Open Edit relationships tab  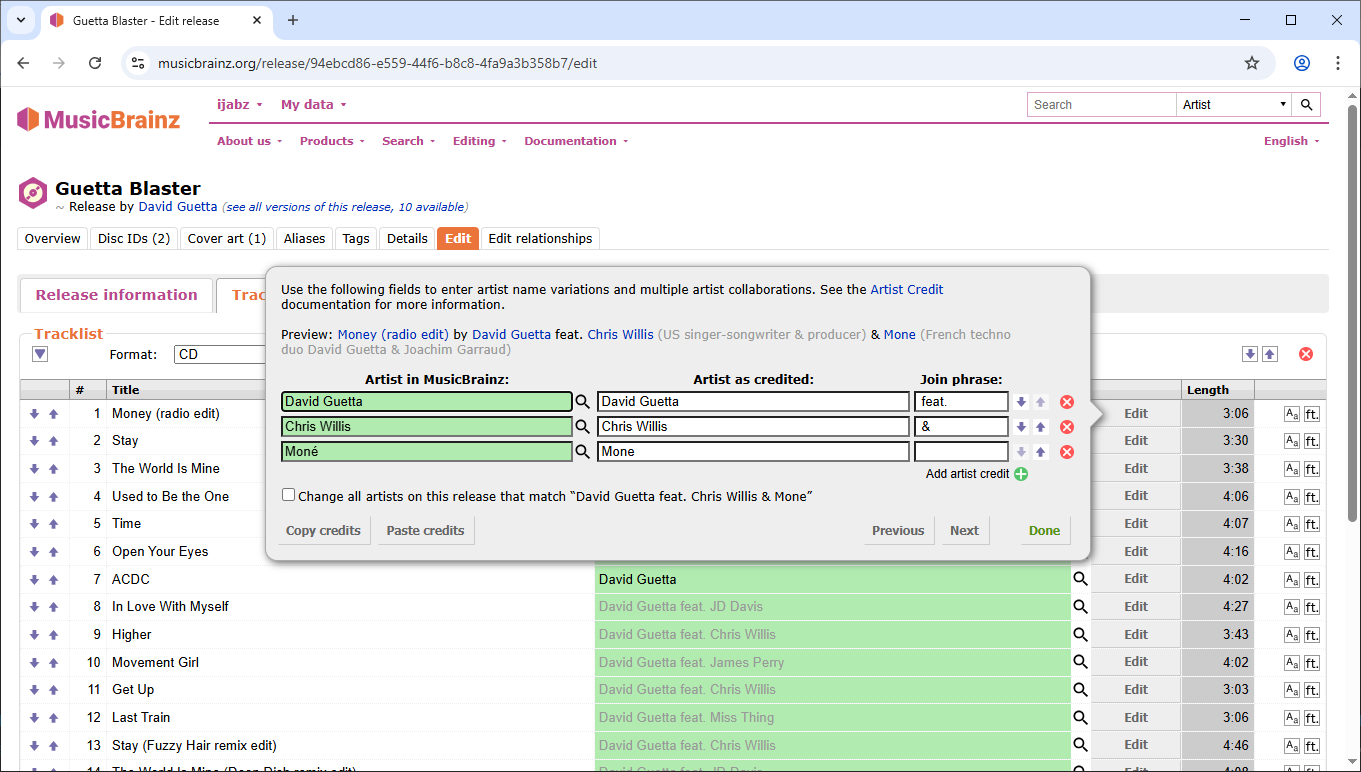click(541, 238)
